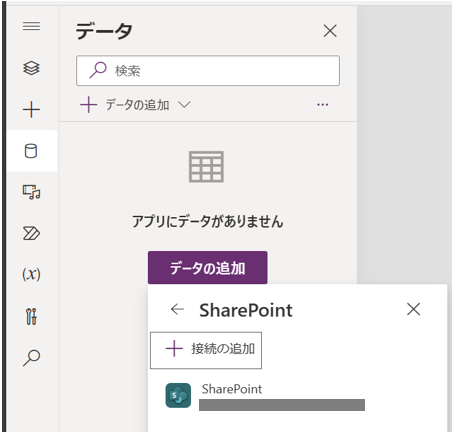Screen dimensions: 452x438
Task: Select the Data cylinder icon in sidebar
Action: [x=31, y=151]
